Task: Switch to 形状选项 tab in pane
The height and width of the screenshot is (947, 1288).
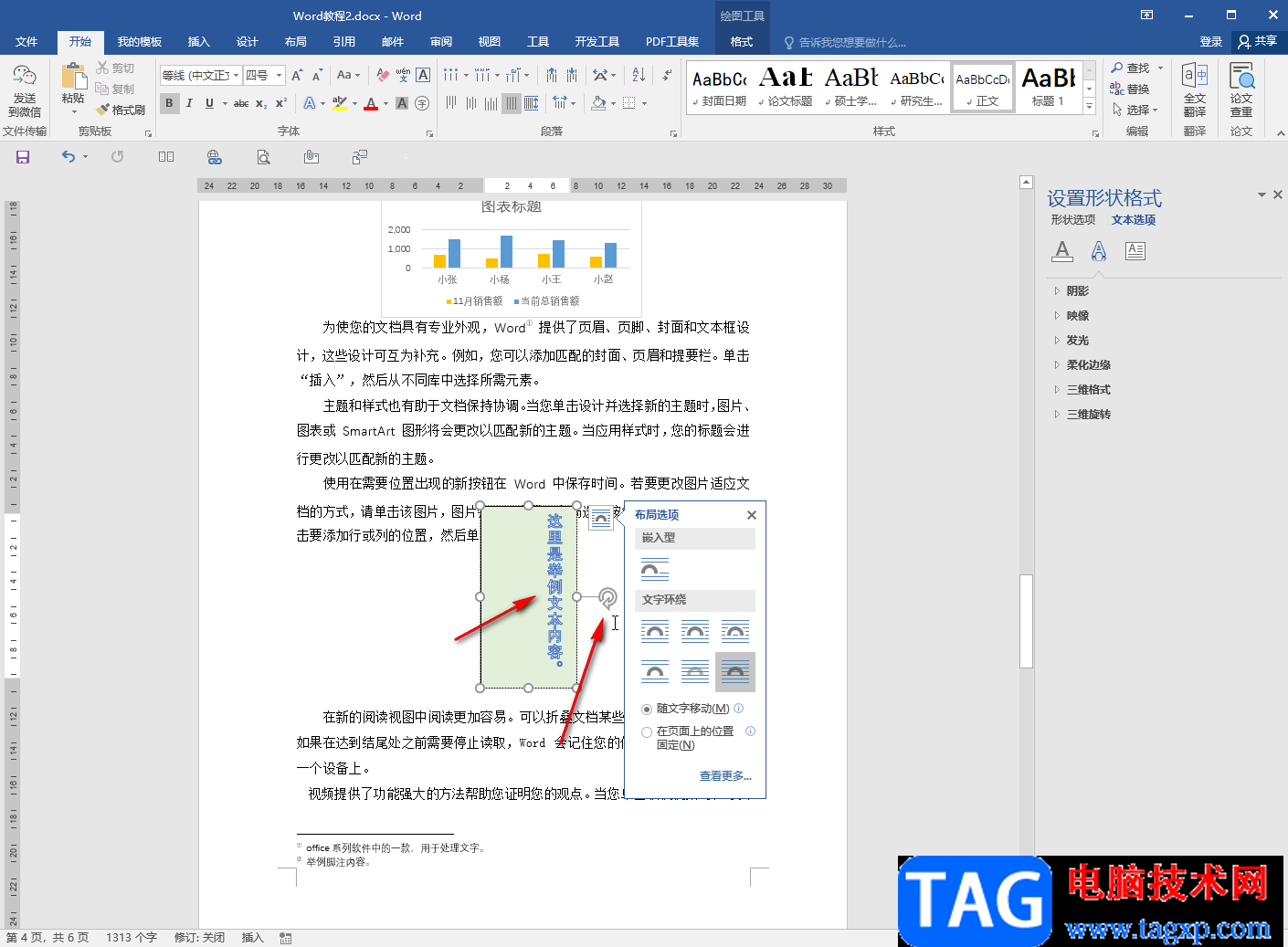Action: 1072,220
